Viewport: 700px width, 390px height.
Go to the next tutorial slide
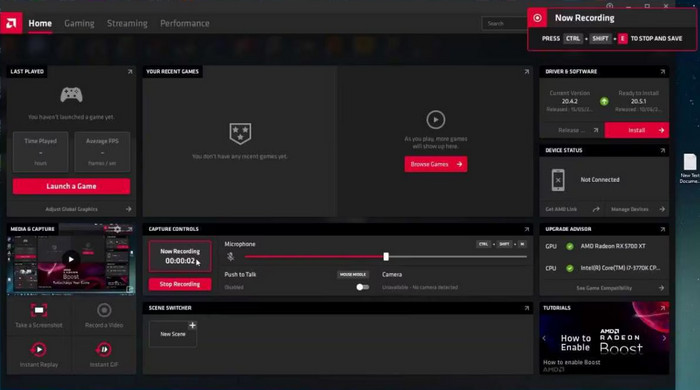[x=664, y=338]
